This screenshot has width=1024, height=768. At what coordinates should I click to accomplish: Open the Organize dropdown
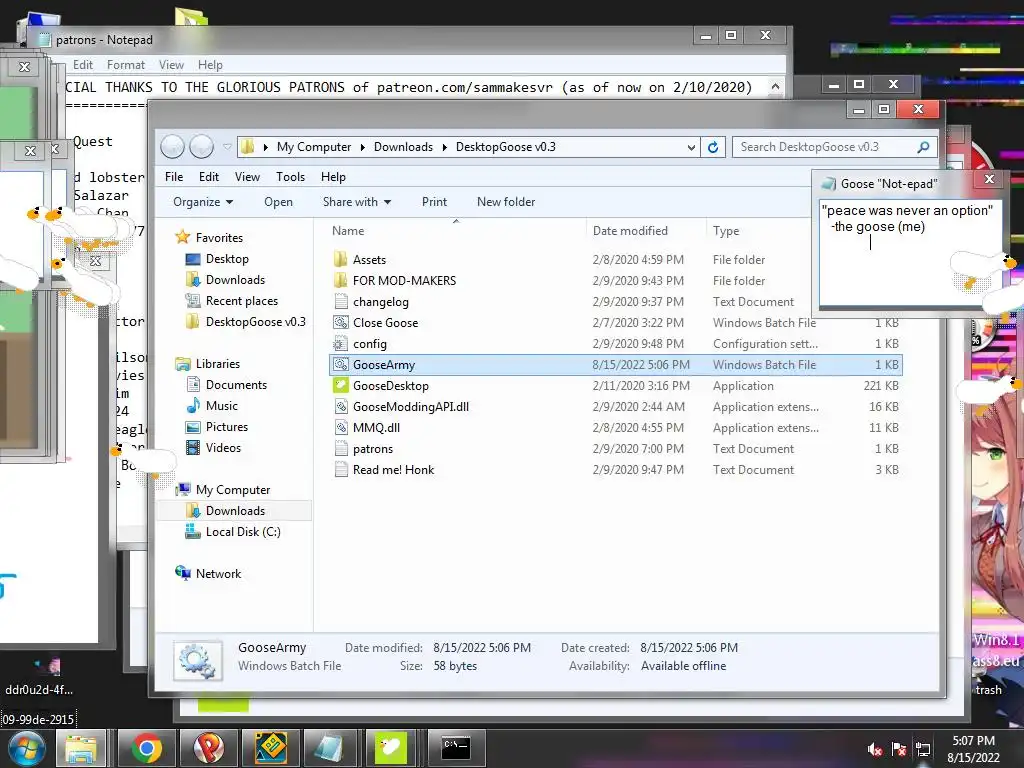point(203,202)
